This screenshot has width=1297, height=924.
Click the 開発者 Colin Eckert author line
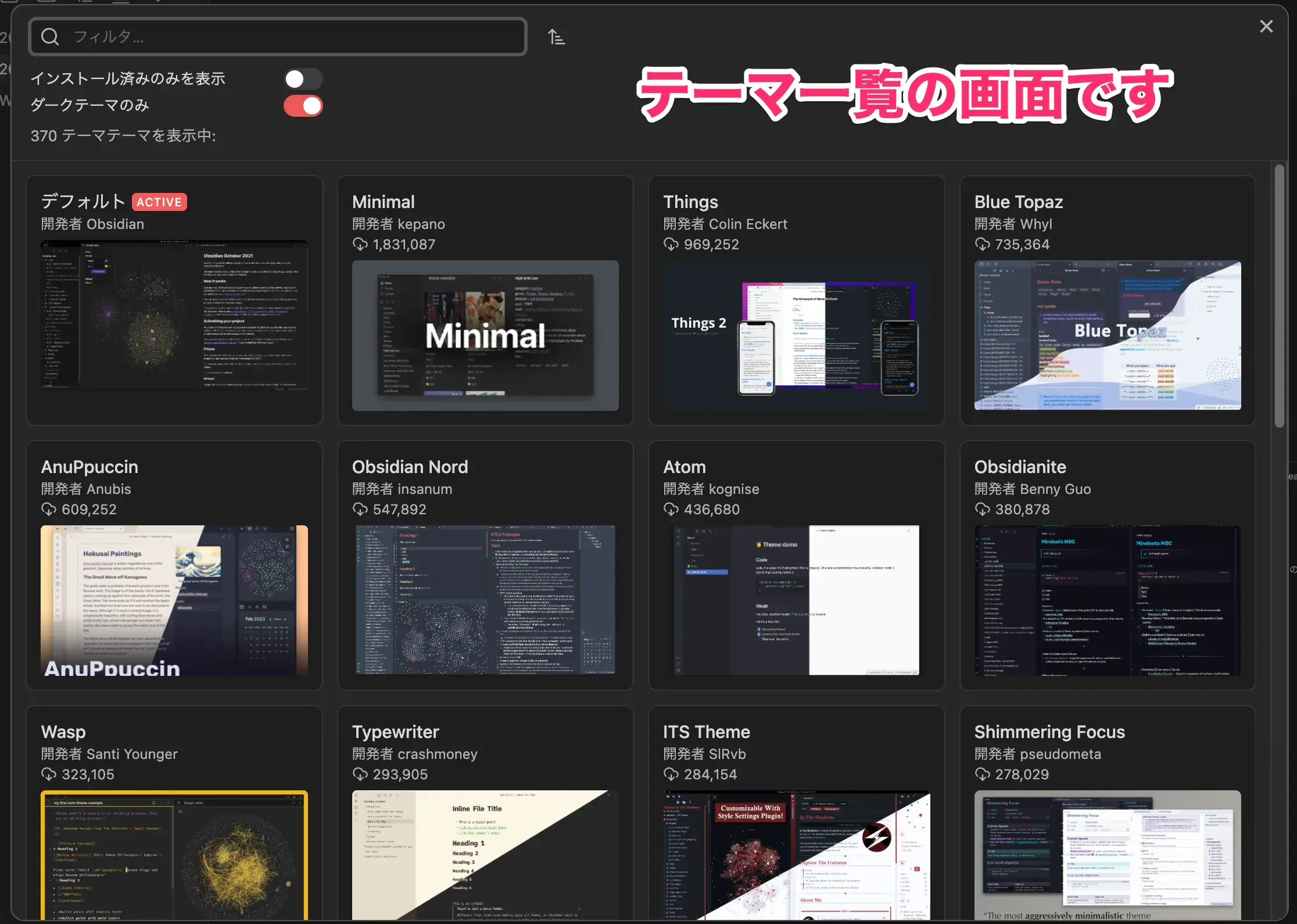[725, 224]
